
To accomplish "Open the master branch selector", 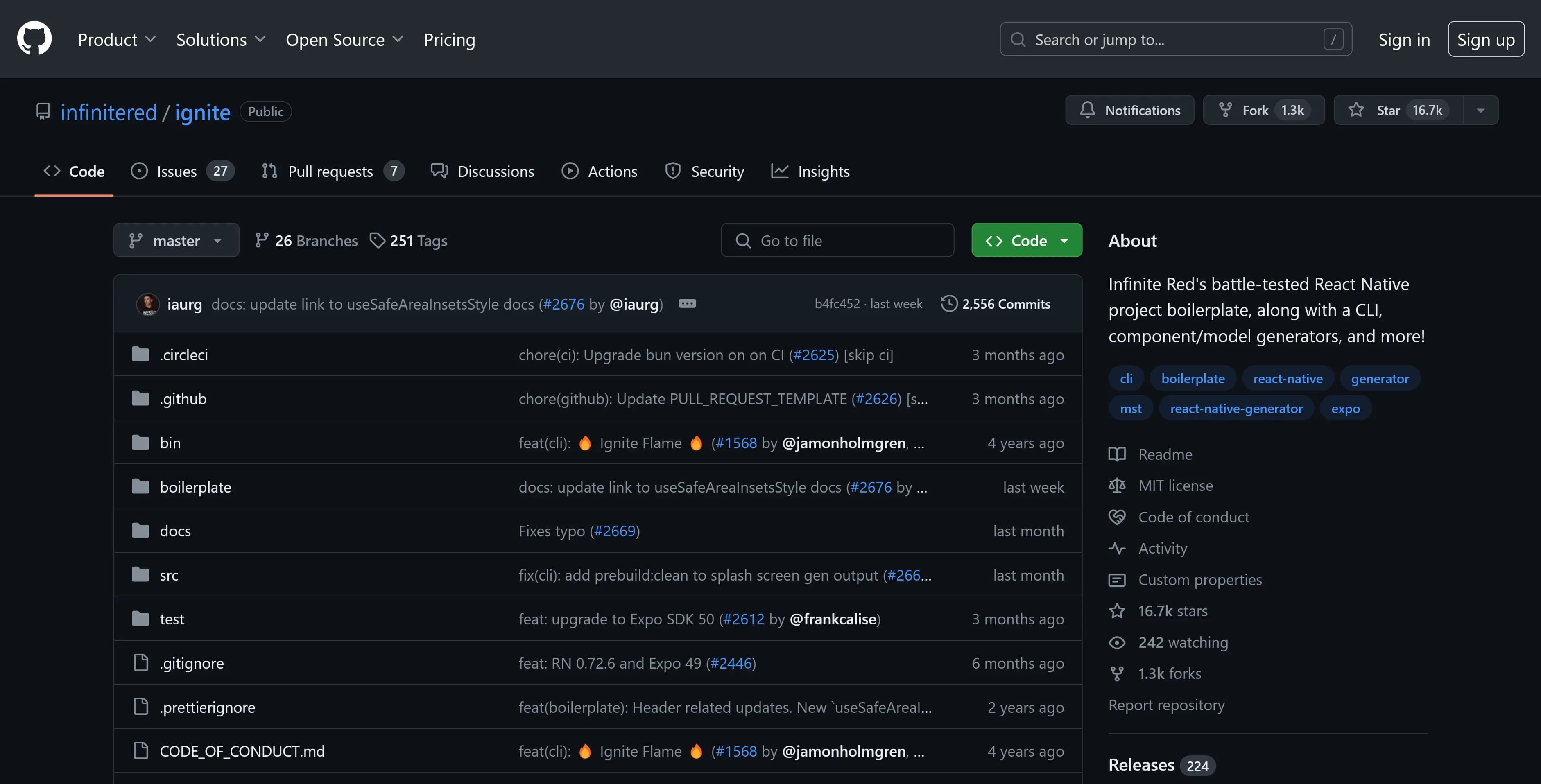I will [177, 240].
